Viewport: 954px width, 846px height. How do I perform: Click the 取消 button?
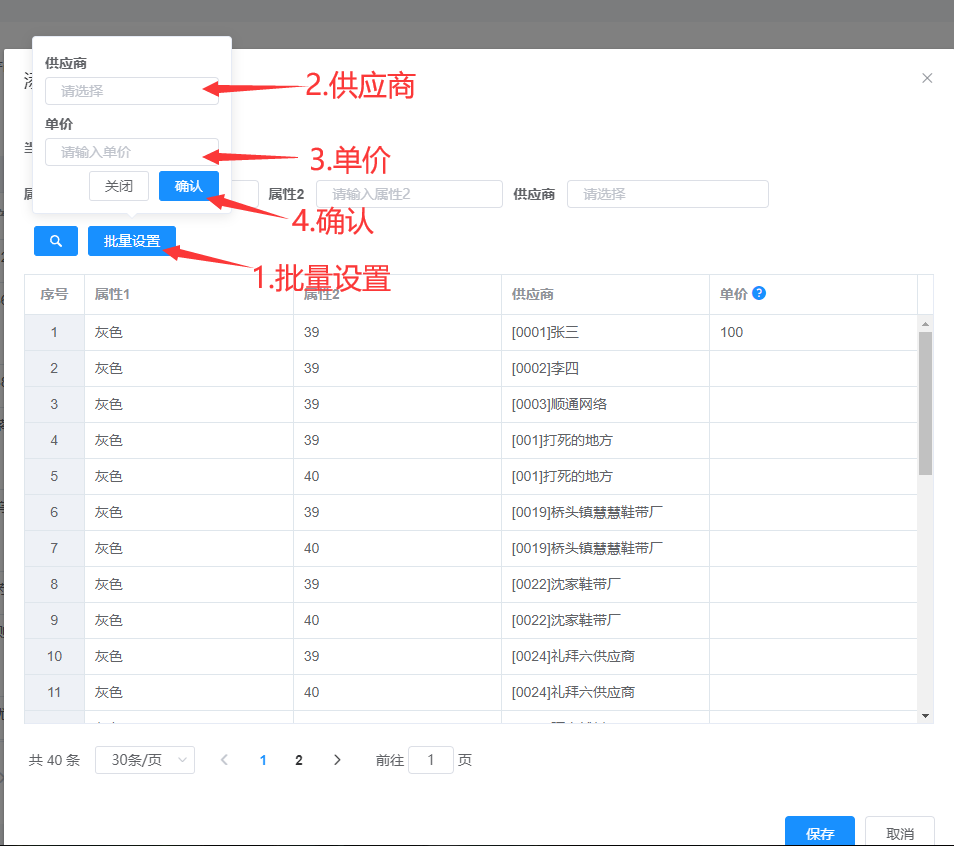pyautogui.click(x=899, y=832)
